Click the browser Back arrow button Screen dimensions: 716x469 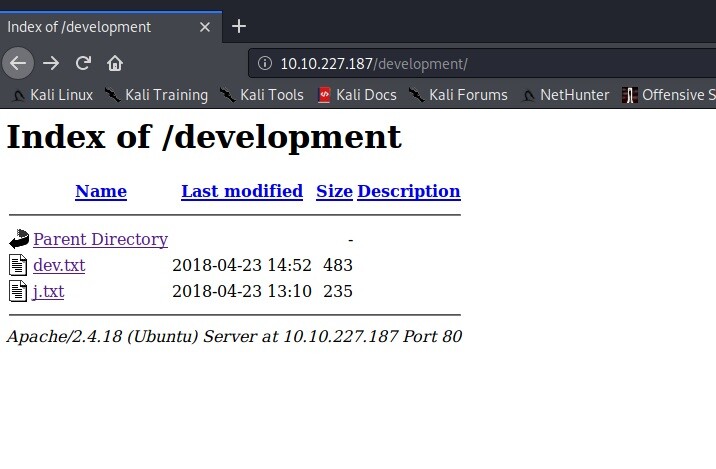coord(18,64)
